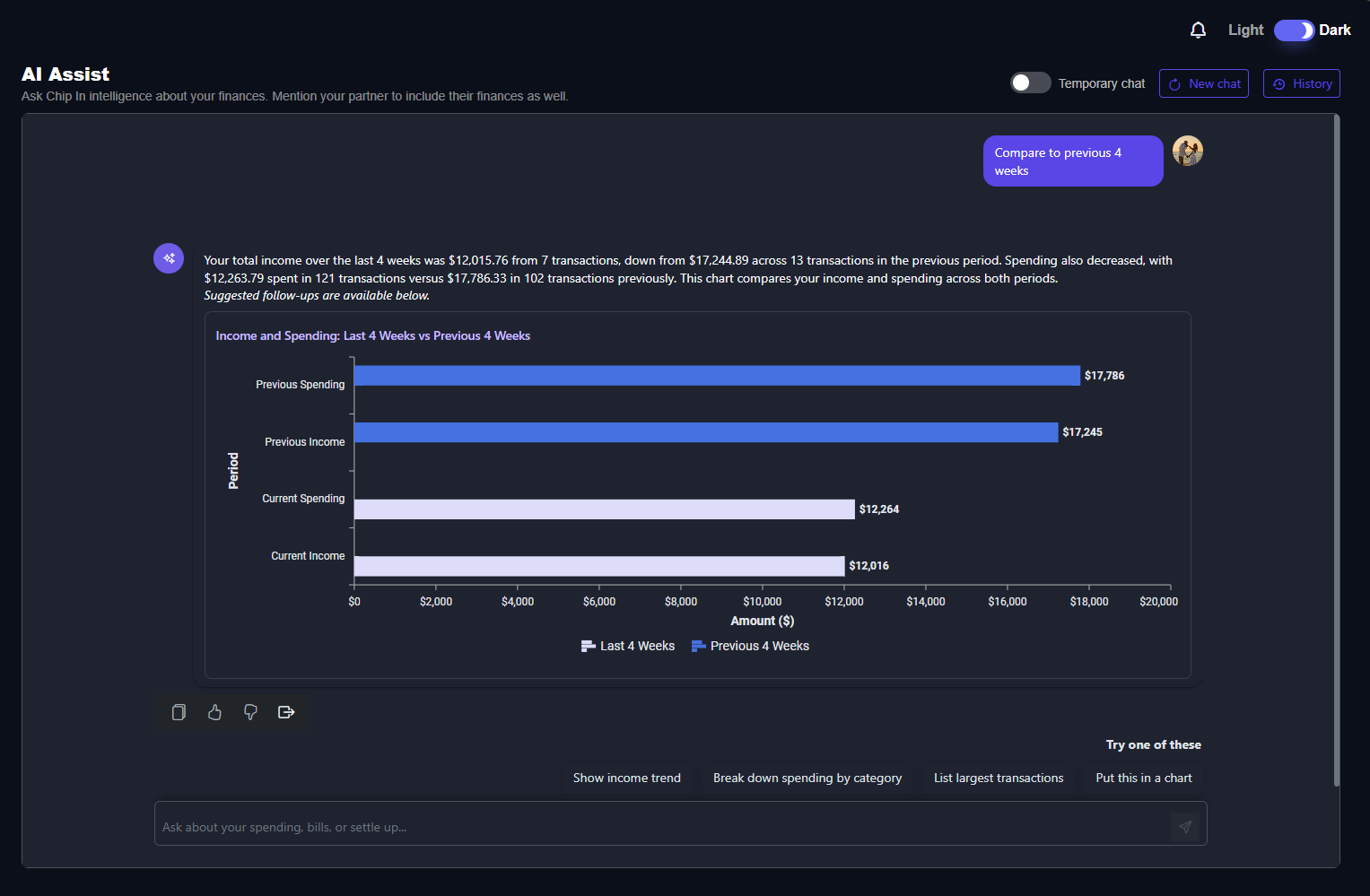
Task: Click the 'Compare to previous 4 weeks' message
Action: 1073,161
